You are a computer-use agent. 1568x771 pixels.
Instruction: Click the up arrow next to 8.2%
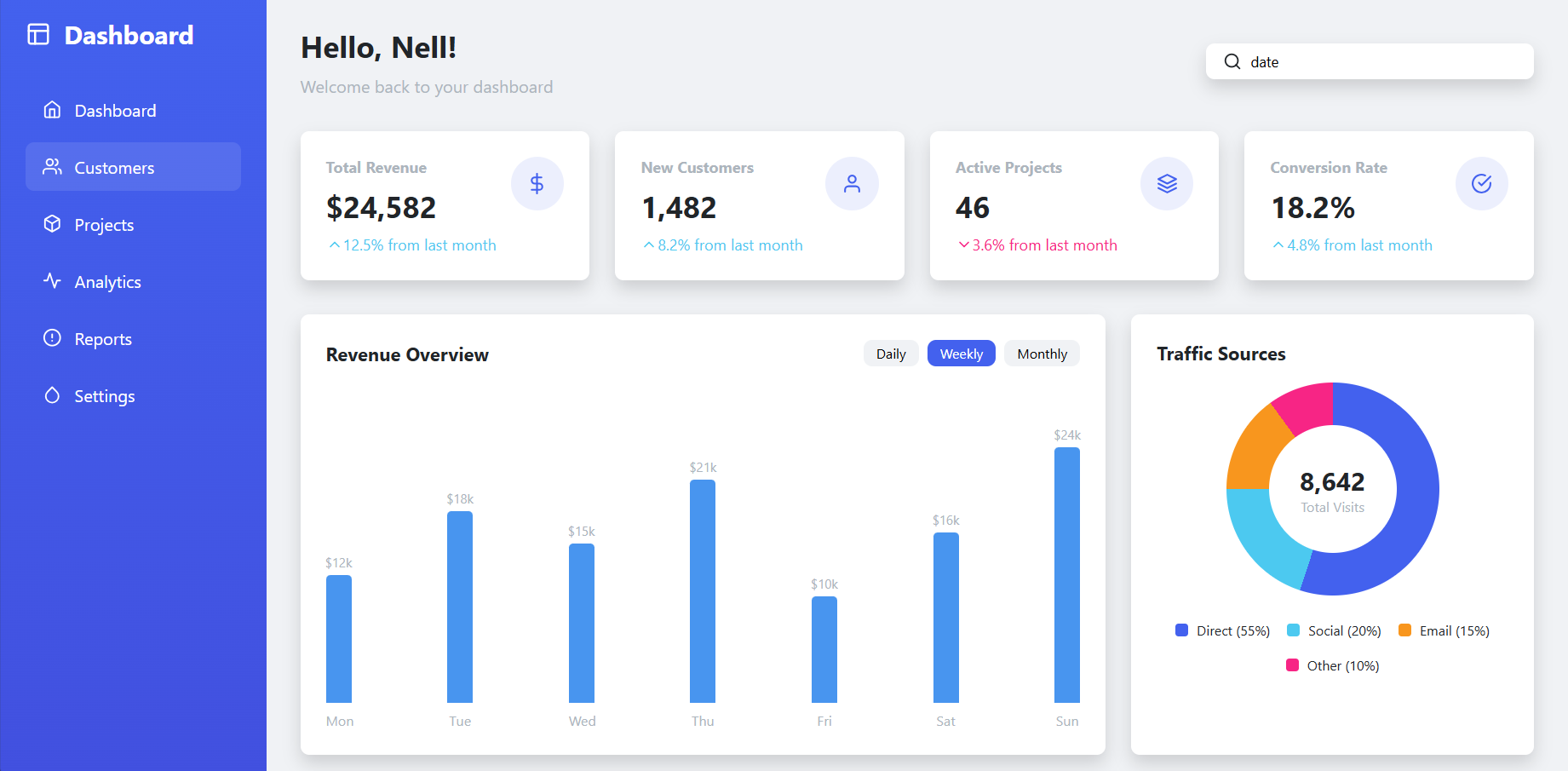point(649,245)
